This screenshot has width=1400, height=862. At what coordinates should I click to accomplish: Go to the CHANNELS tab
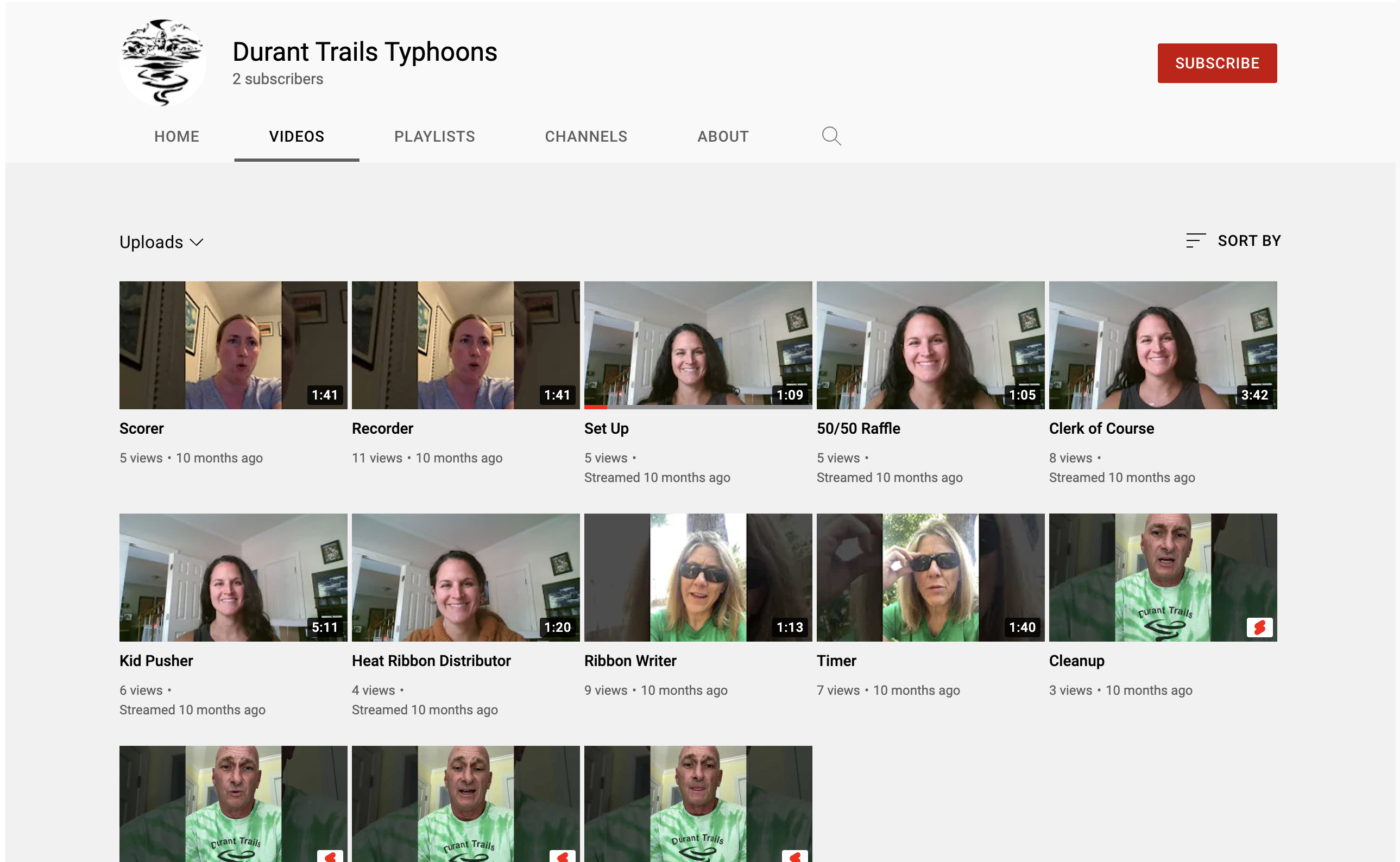tap(587, 136)
